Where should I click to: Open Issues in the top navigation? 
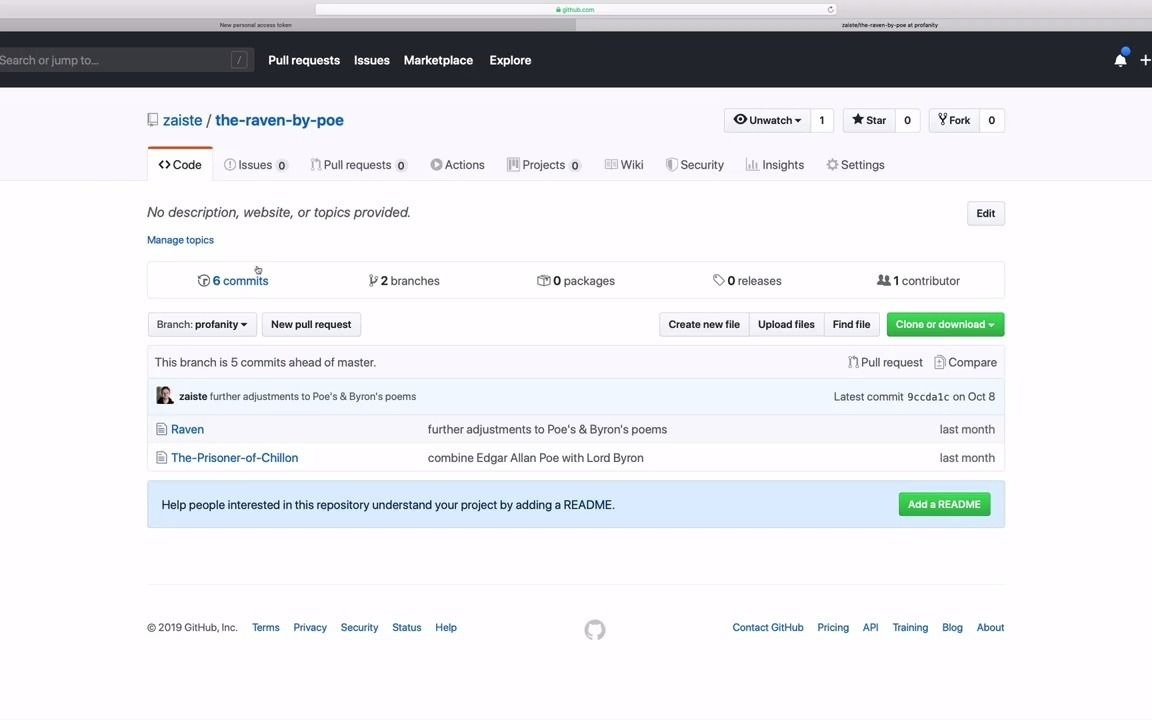[372, 60]
